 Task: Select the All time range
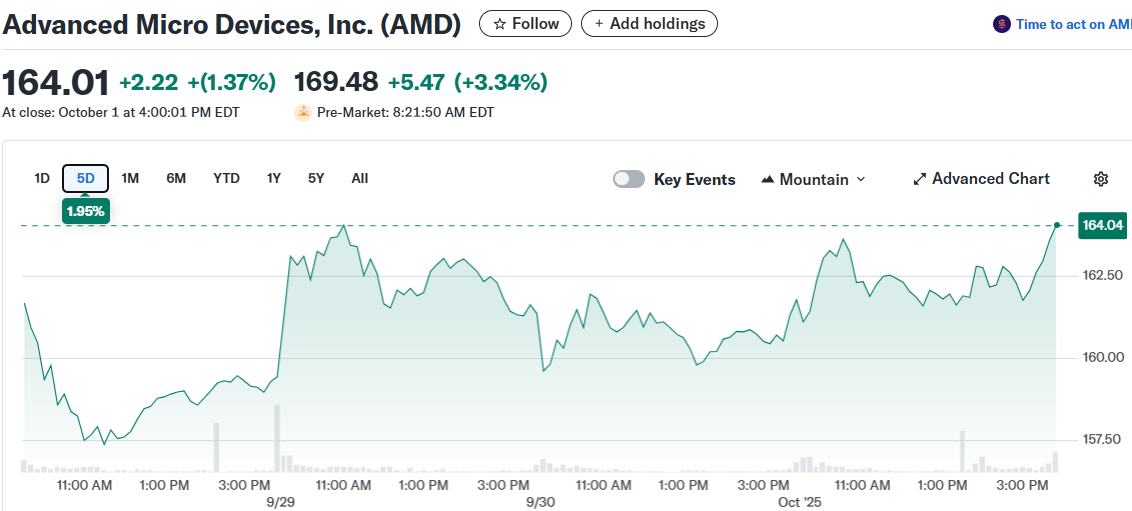click(x=360, y=178)
